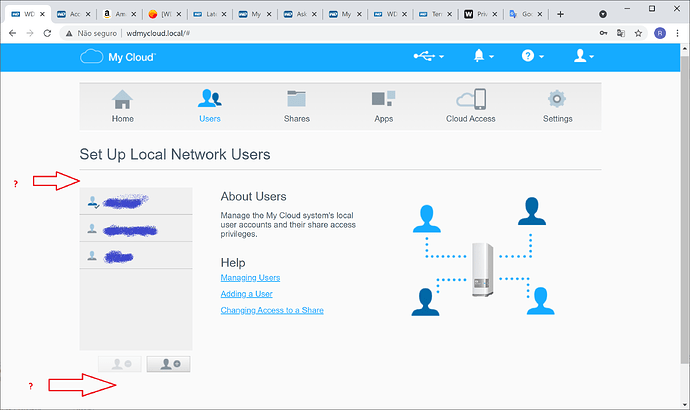Screen dimensions: 690x410
Task: Click the Set Up Local Network Users heading
Action: [x=175, y=154]
